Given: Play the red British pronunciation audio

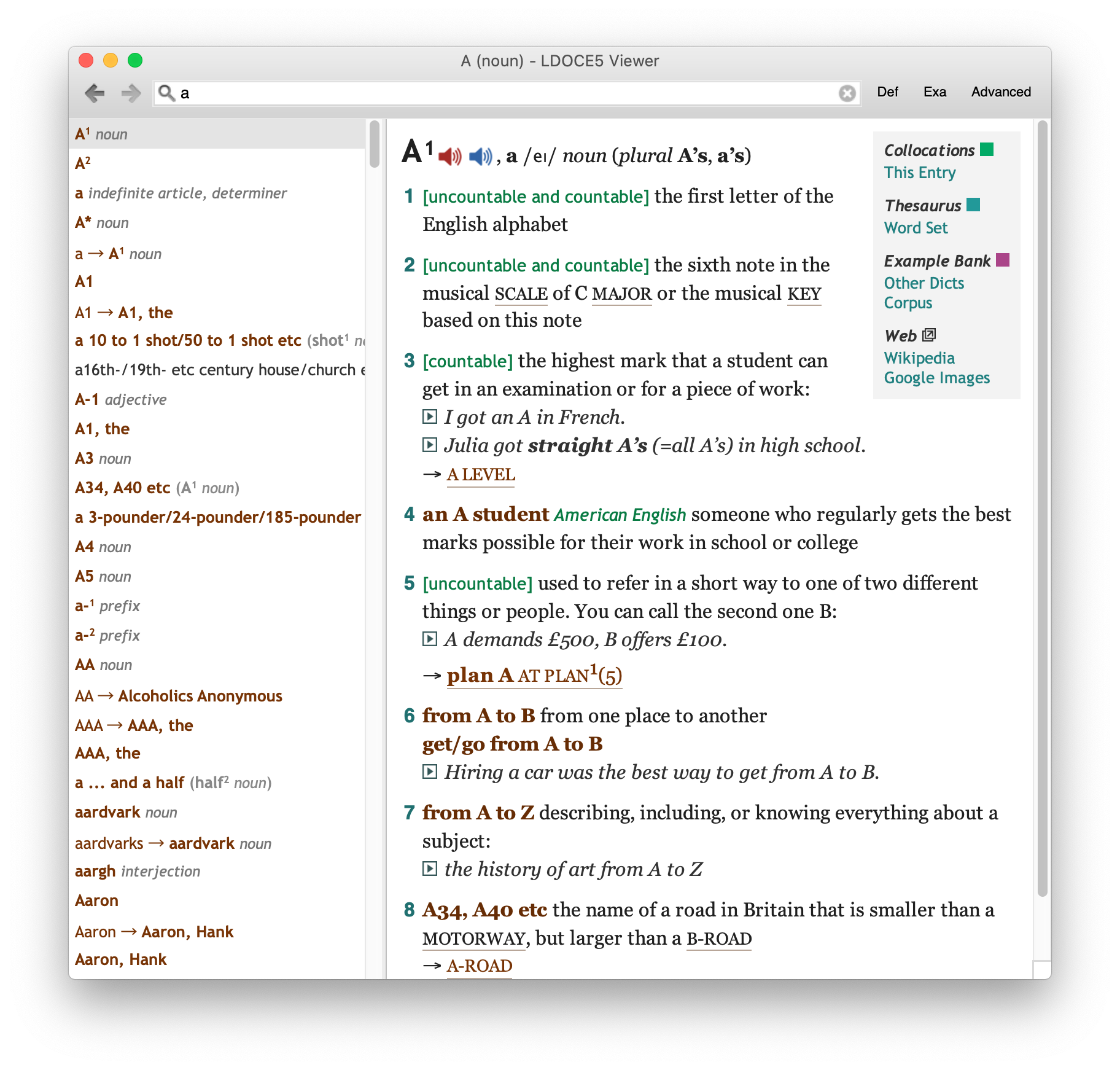Looking at the screenshot, I should (450, 157).
